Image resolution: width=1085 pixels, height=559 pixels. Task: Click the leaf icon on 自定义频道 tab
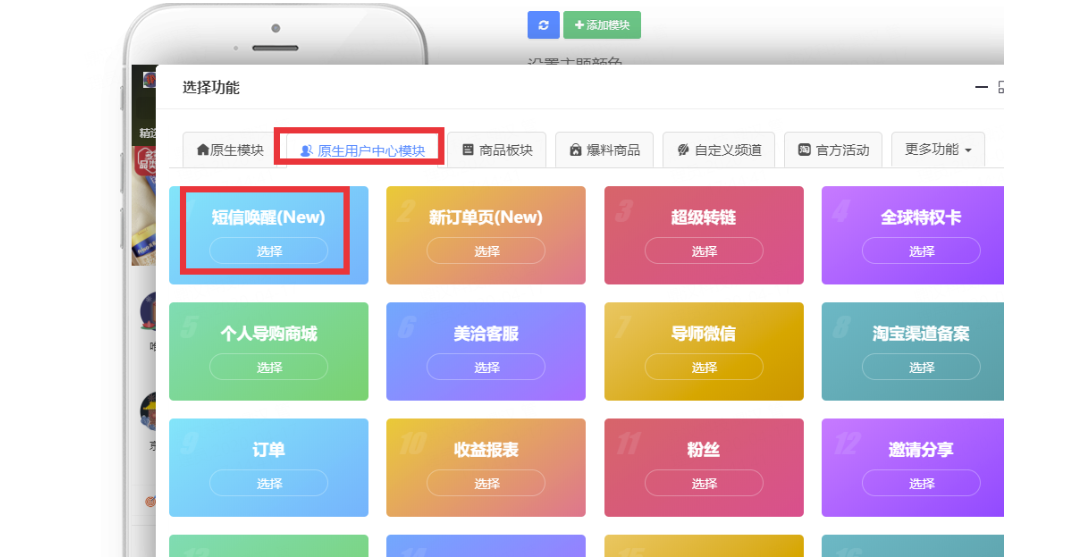click(683, 149)
